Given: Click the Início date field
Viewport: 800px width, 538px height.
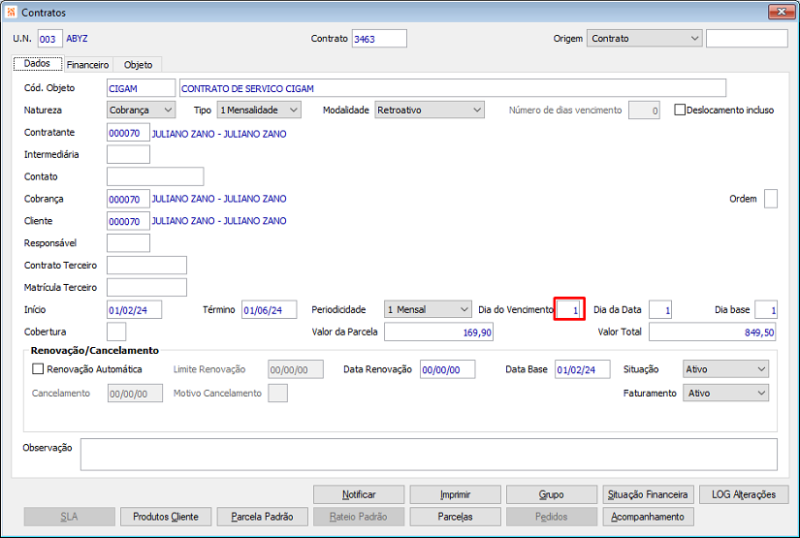Looking at the screenshot, I should pos(135,309).
